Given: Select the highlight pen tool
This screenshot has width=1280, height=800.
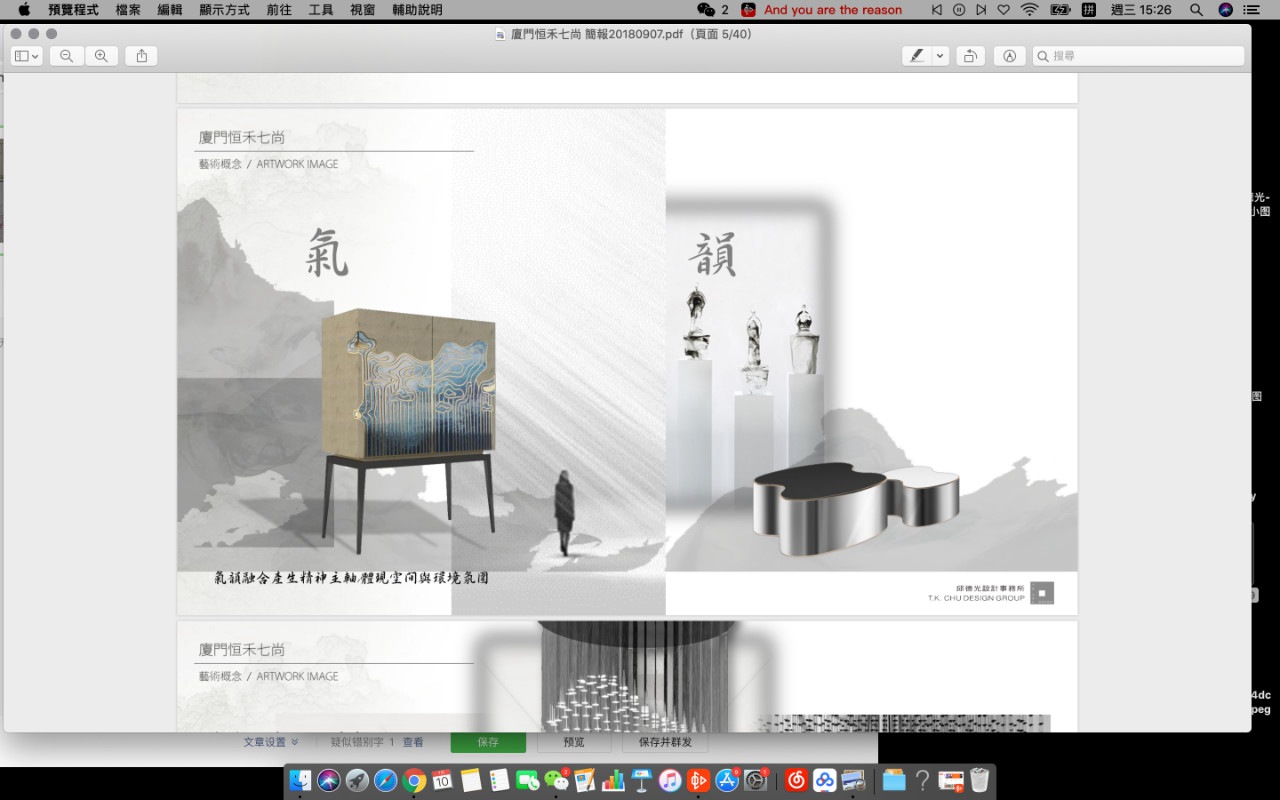Looking at the screenshot, I should click(916, 56).
